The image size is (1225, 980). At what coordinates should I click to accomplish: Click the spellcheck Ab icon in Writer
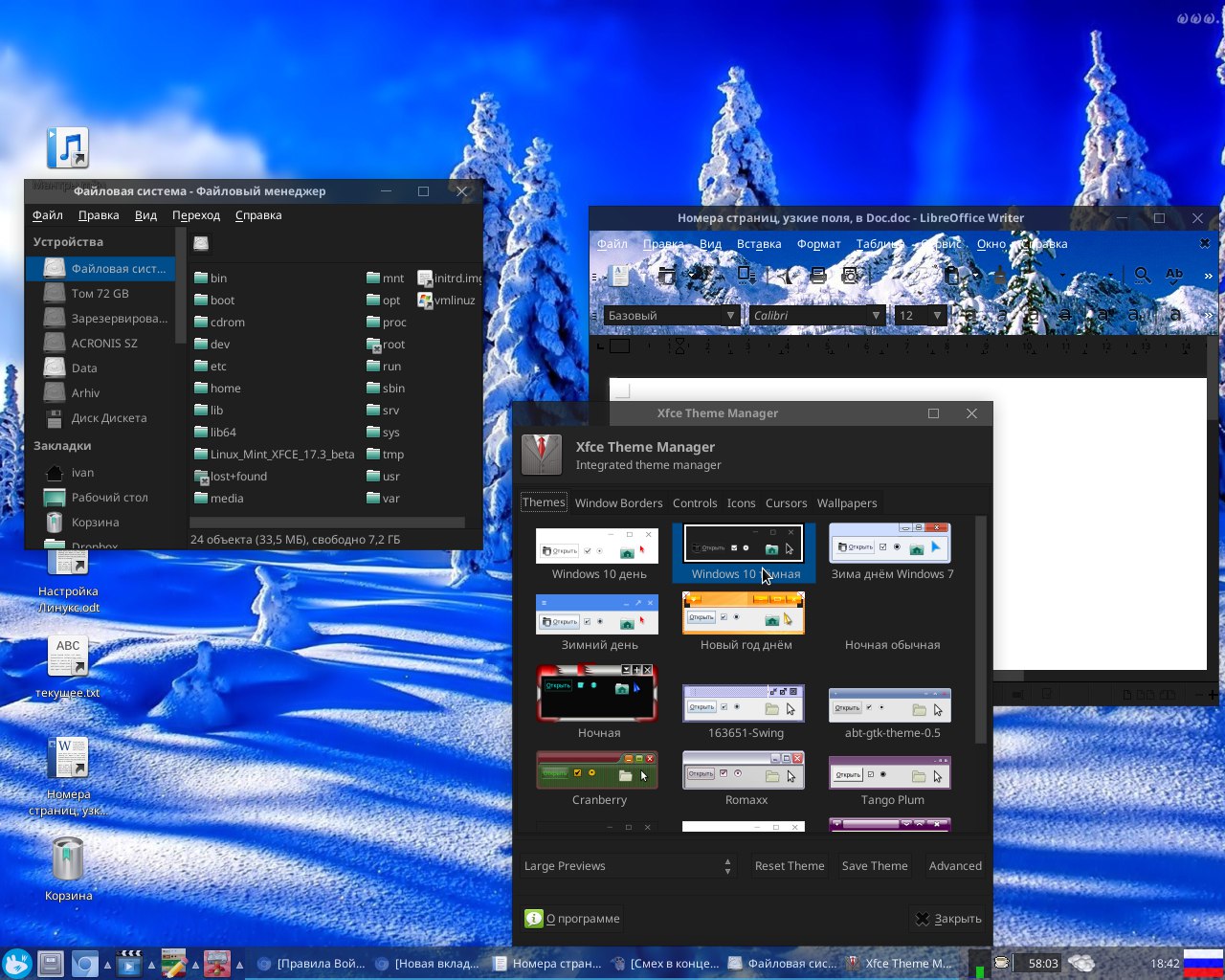[x=1174, y=276]
